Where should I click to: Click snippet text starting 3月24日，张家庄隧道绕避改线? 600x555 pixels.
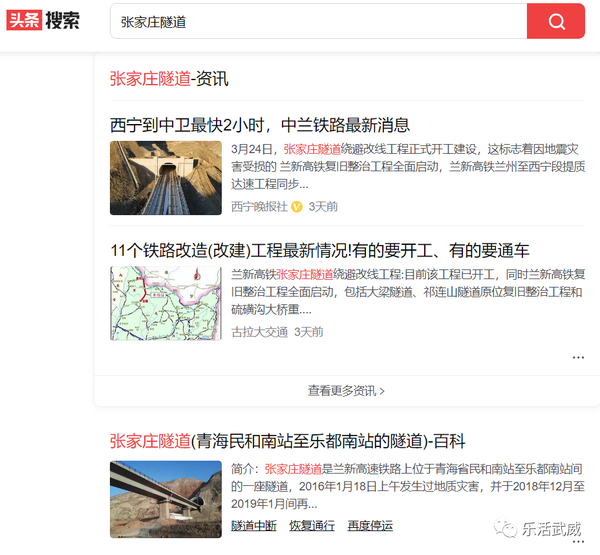click(408, 166)
